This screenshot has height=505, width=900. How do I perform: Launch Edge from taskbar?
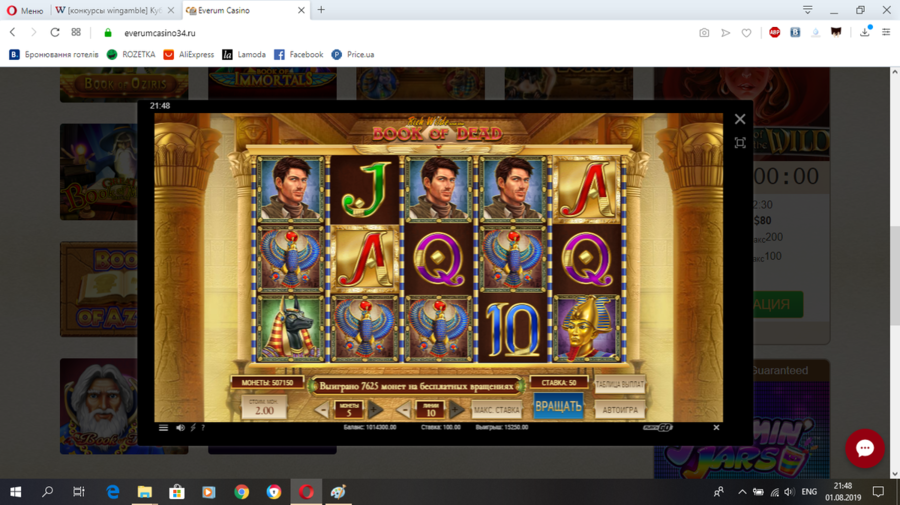[112, 492]
